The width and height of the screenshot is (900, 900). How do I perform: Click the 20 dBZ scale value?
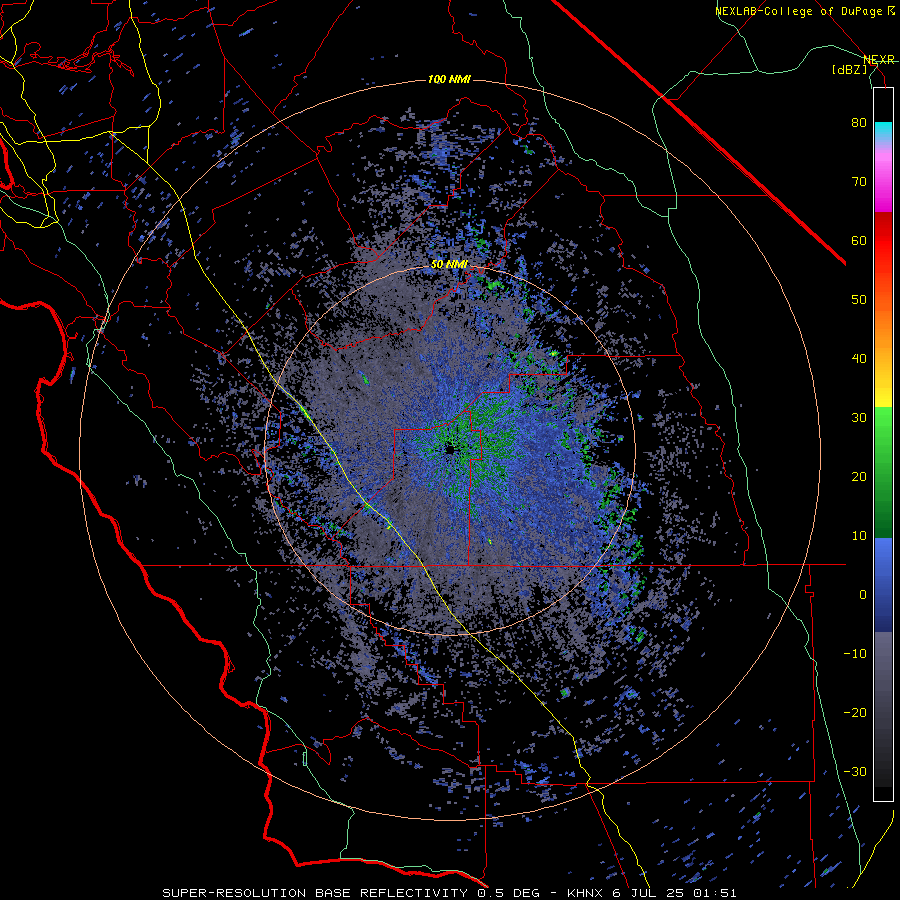click(x=859, y=476)
